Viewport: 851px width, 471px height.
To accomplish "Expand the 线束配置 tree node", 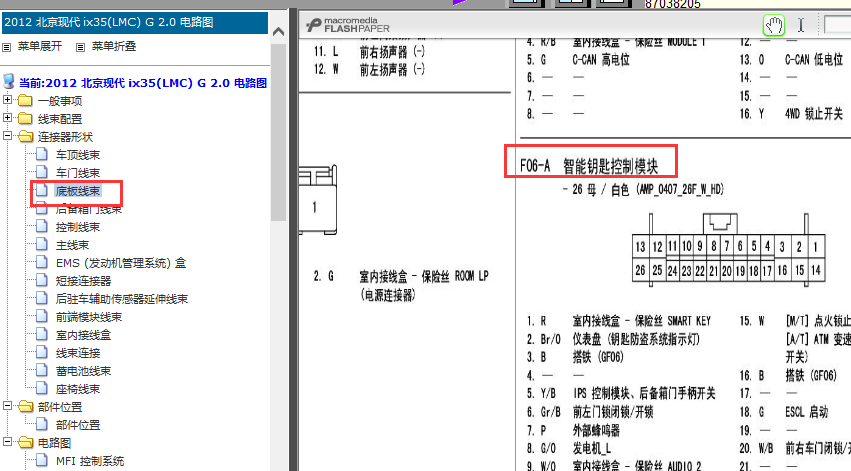I will pos(7,118).
